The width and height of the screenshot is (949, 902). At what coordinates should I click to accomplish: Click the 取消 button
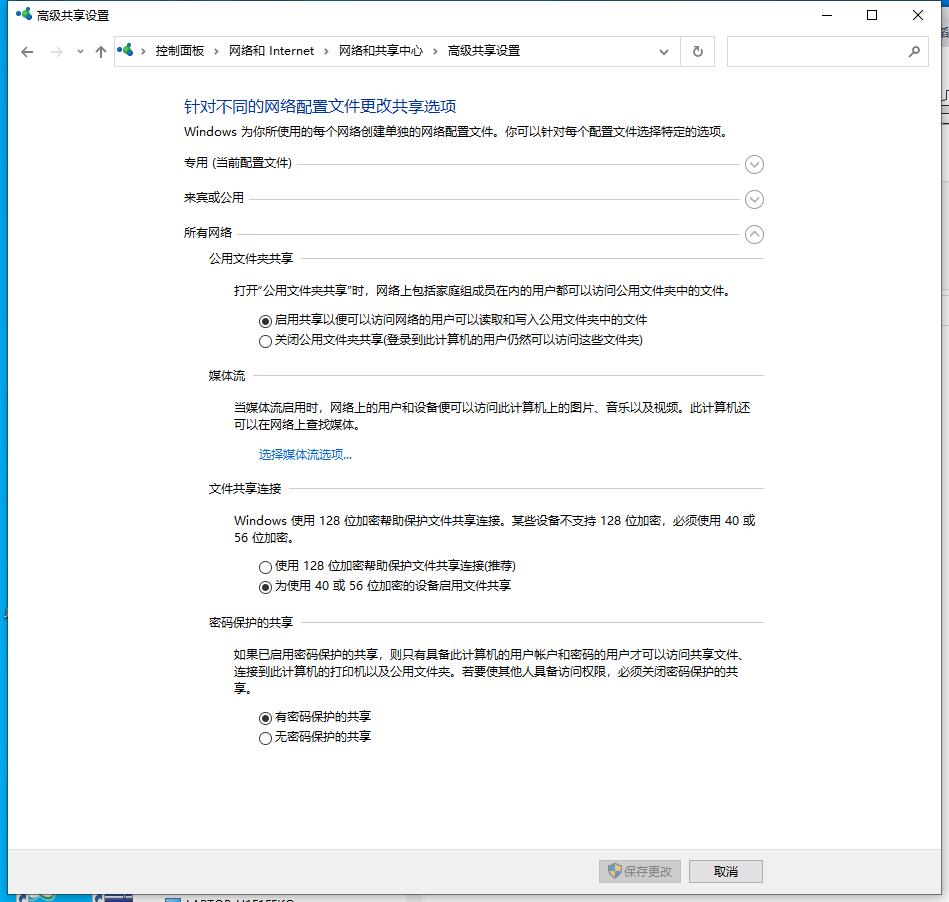pyautogui.click(x=725, y=871)
